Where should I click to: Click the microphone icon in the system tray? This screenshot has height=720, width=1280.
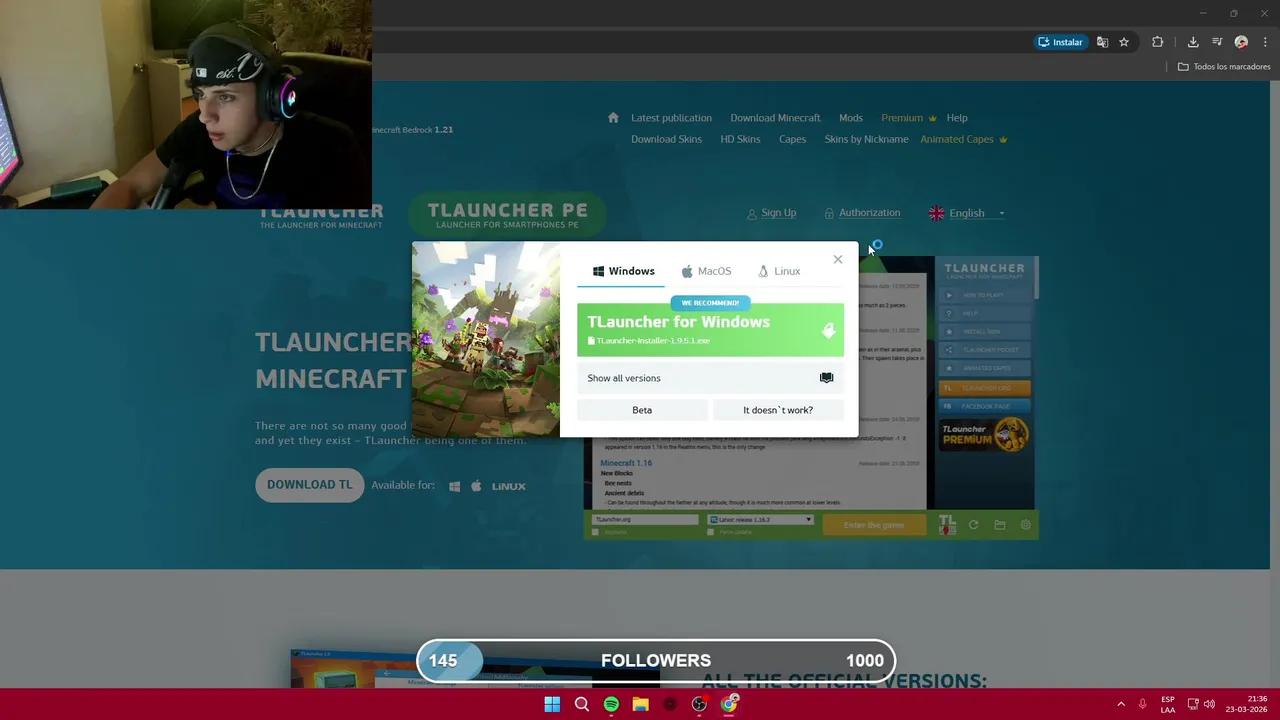1142,704
